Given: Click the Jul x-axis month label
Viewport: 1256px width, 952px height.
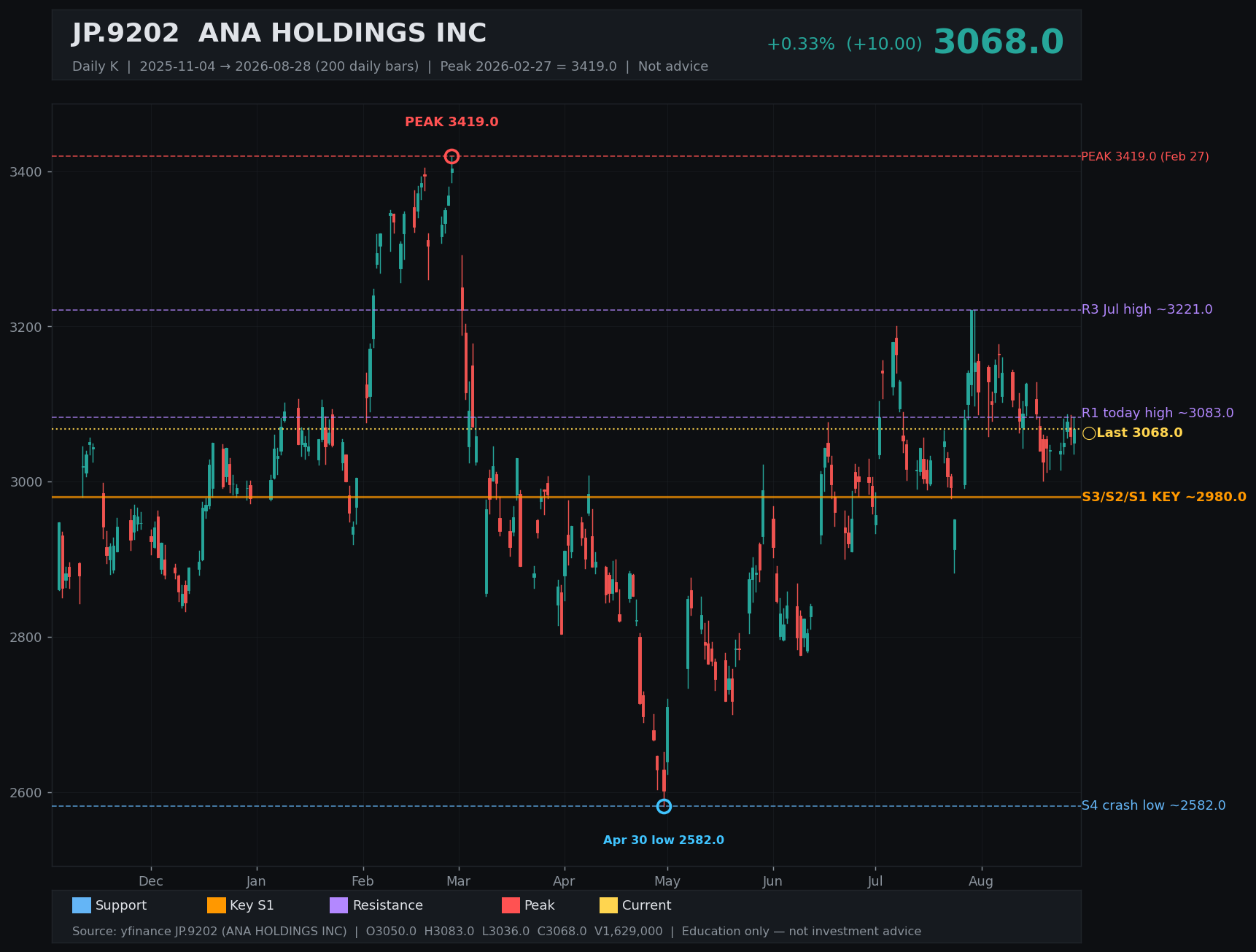Looking at the screenshot, I should (x=875, y=881).
